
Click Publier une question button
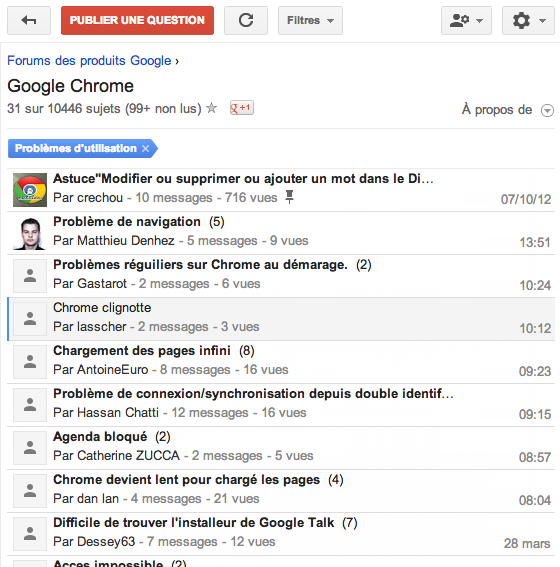point(137,20)
